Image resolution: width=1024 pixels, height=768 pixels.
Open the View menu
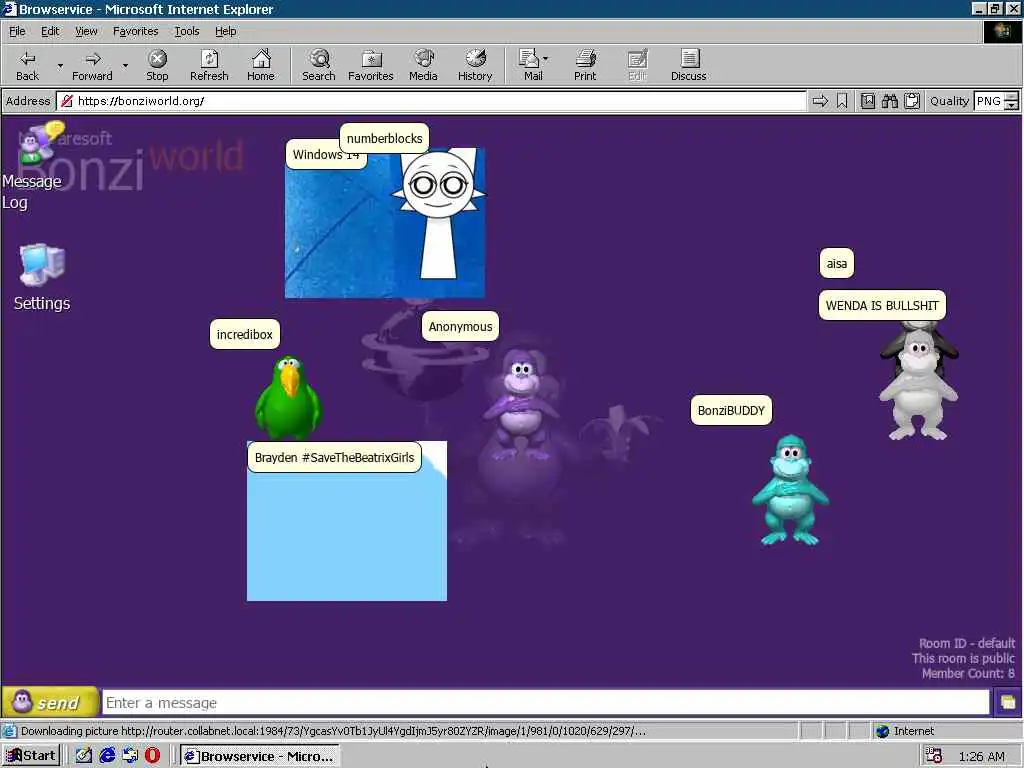86,31
